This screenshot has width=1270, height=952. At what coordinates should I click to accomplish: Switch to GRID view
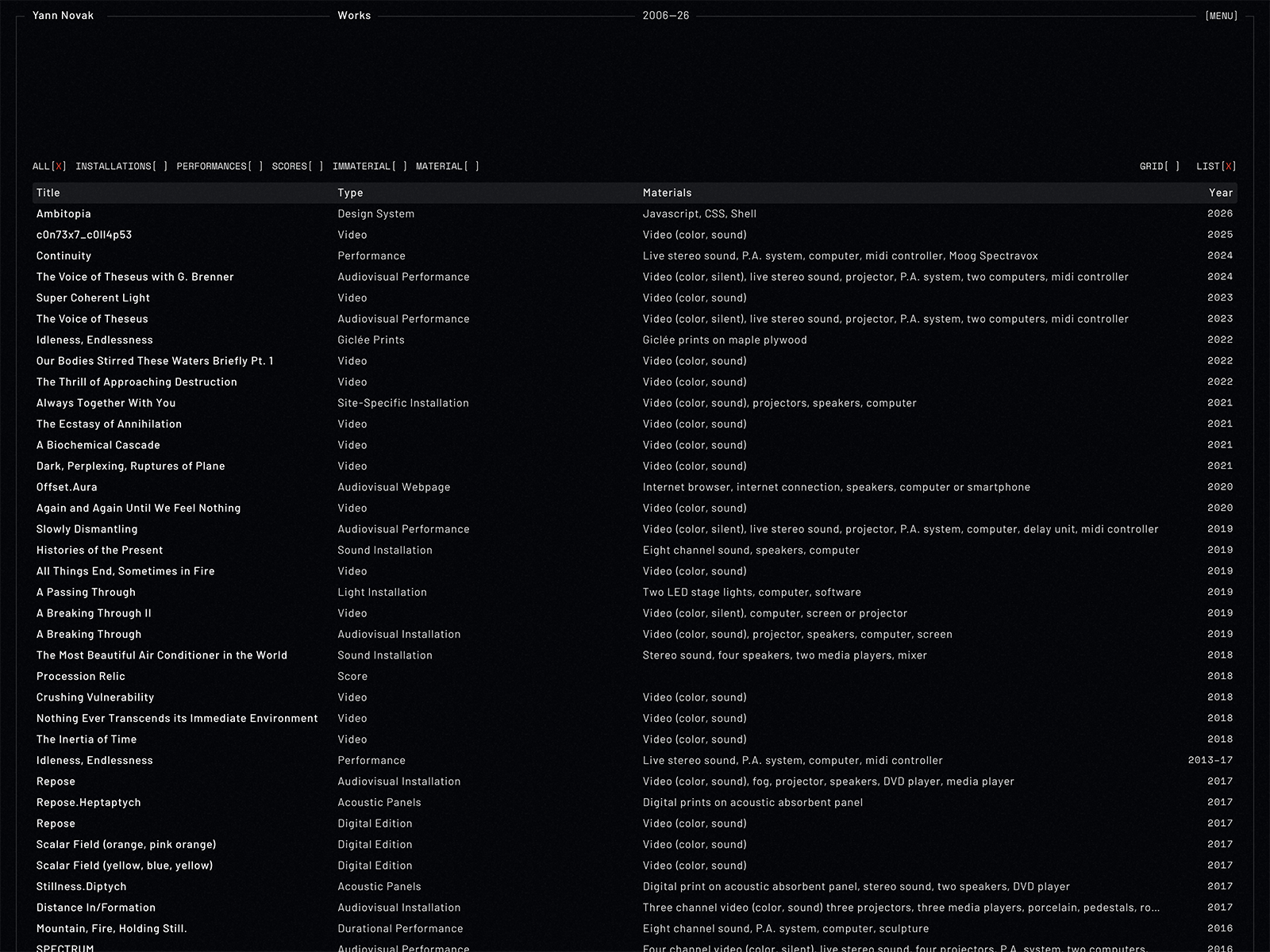point(1160,167)
